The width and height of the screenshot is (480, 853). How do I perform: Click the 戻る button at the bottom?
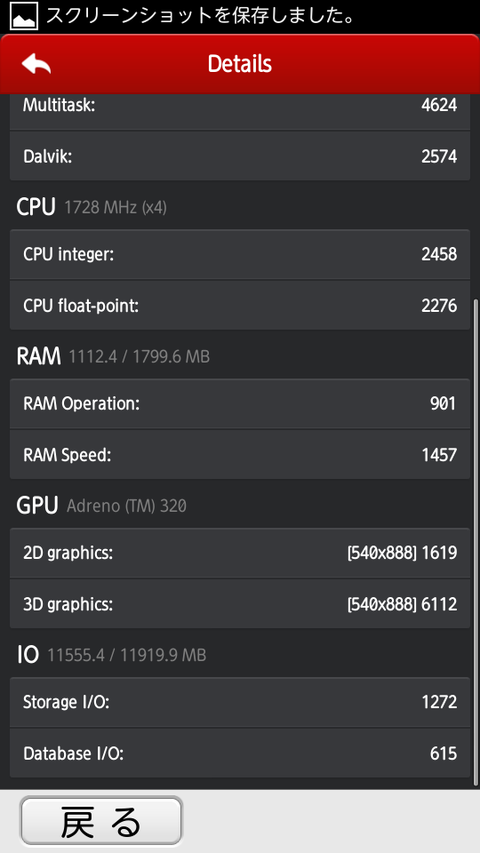coord(101,821)
